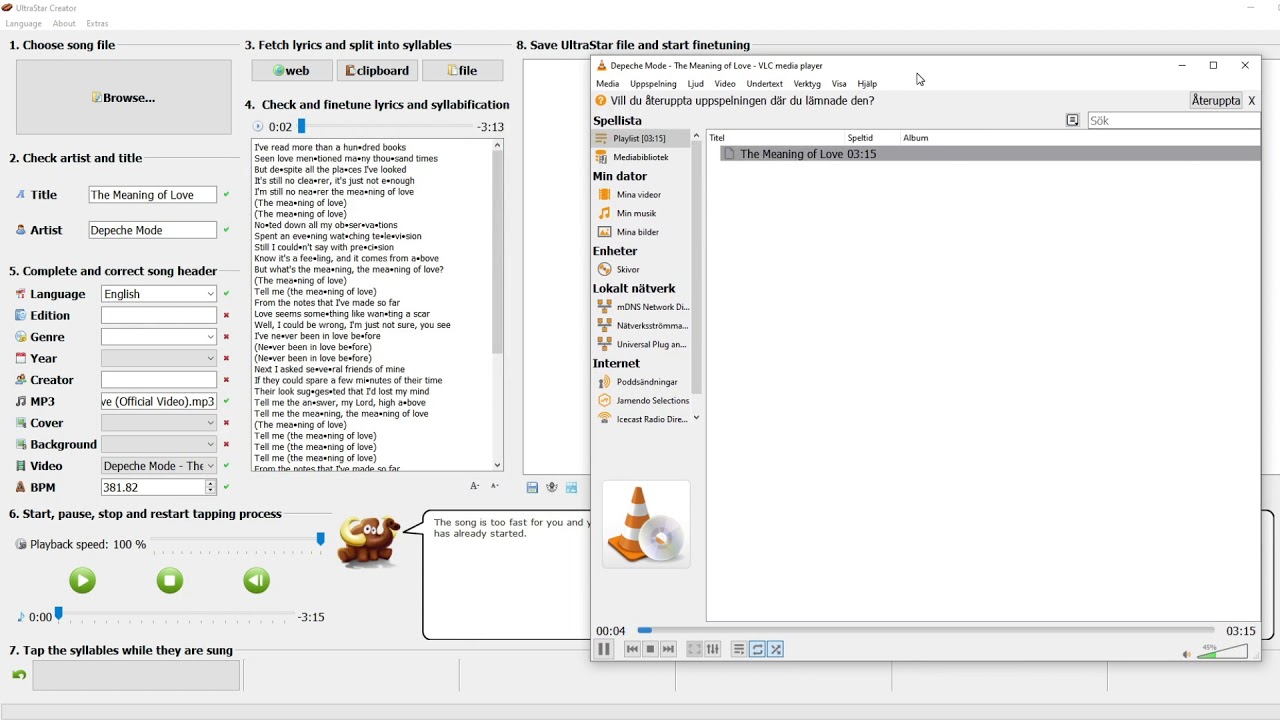The height and width of the screenshot is (720, 1280).
Task: Toggle VLC playlist view mode icon
Action: (1072, 120)
